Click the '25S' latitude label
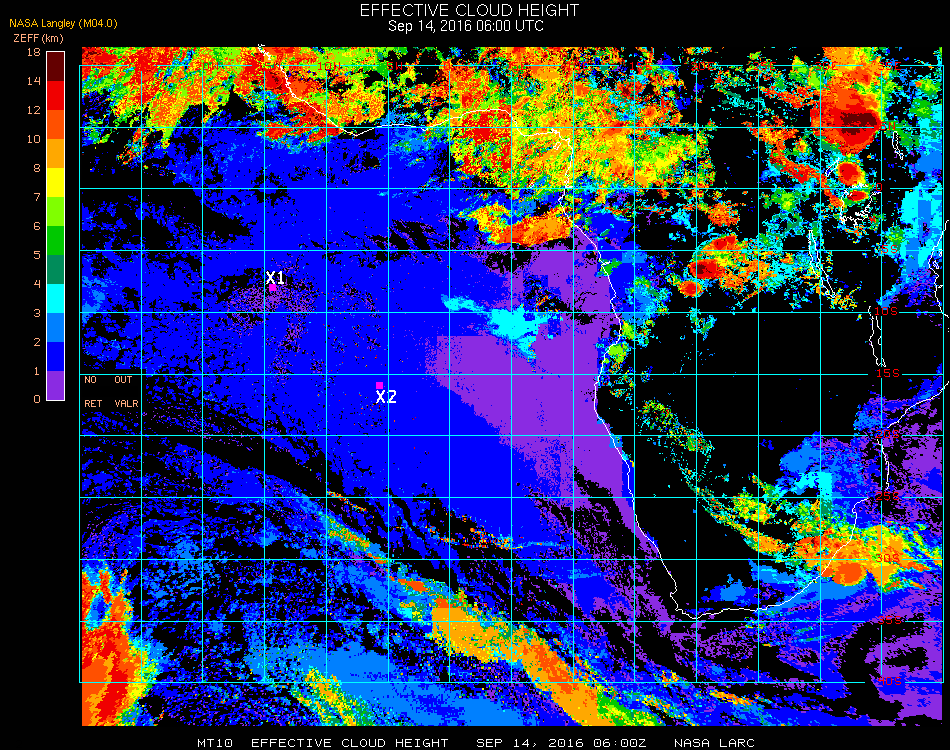Screen dimensions: 950x750 tap(888, 496)
